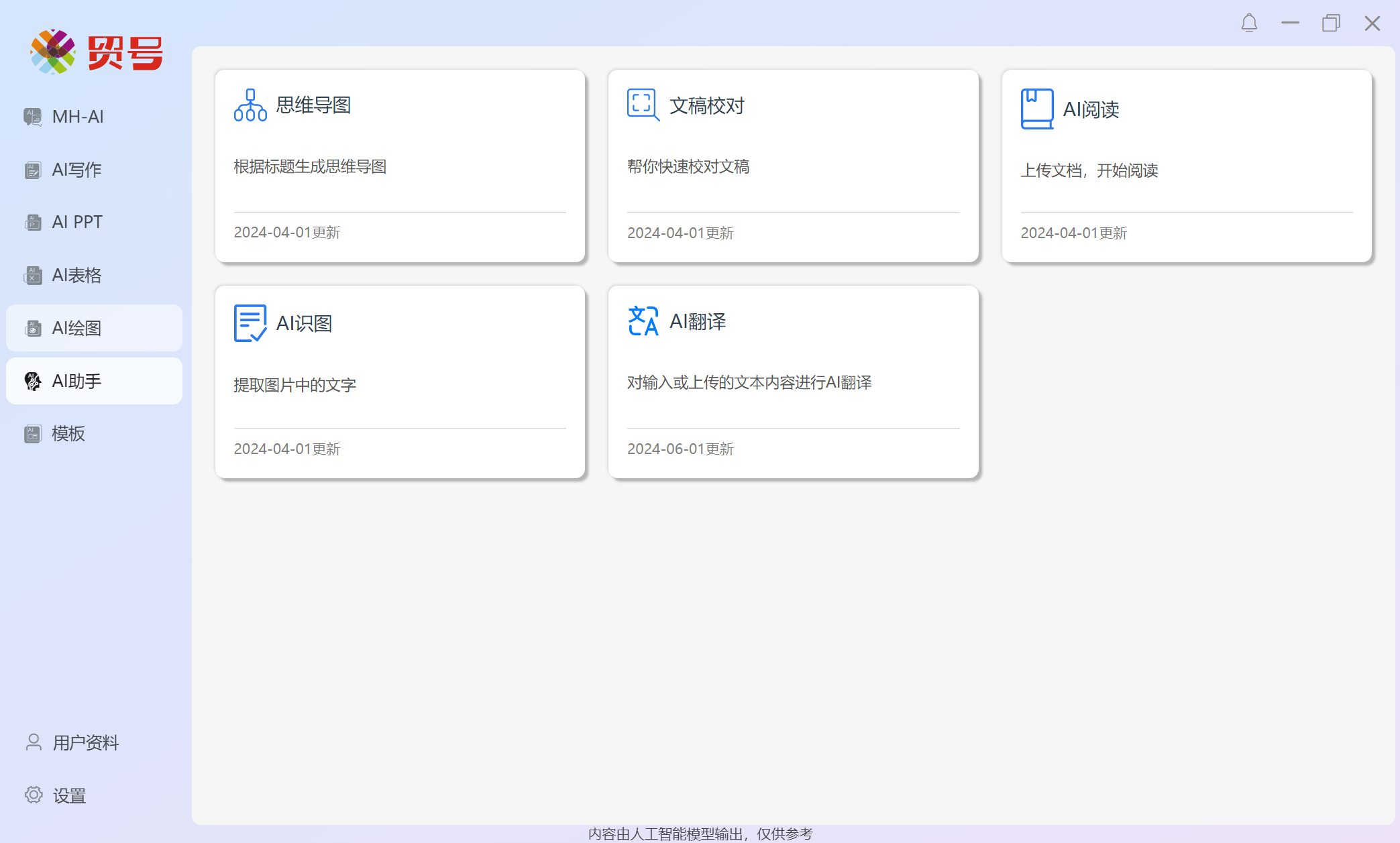Image resolution: width=1400 pixels, height=843 pixels.
Task: Click the AI写作 writing icon
Action: [x=33, y=170]
